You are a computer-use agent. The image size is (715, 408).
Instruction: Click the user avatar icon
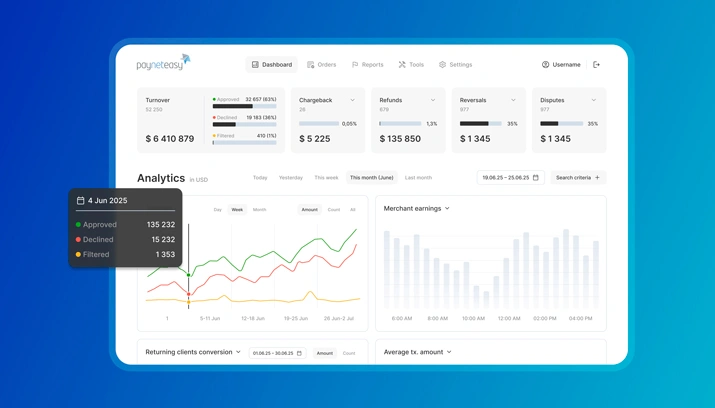pyautogui.click(x=545, y=65)
